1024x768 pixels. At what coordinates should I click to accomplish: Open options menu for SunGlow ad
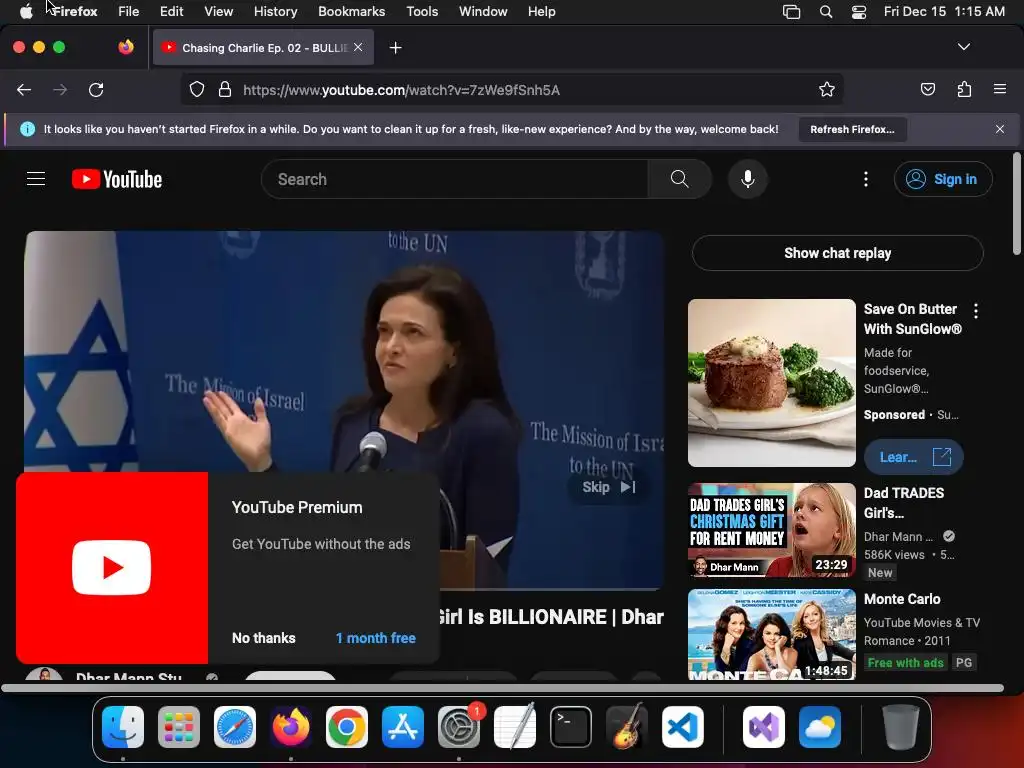tap(976, 311)
